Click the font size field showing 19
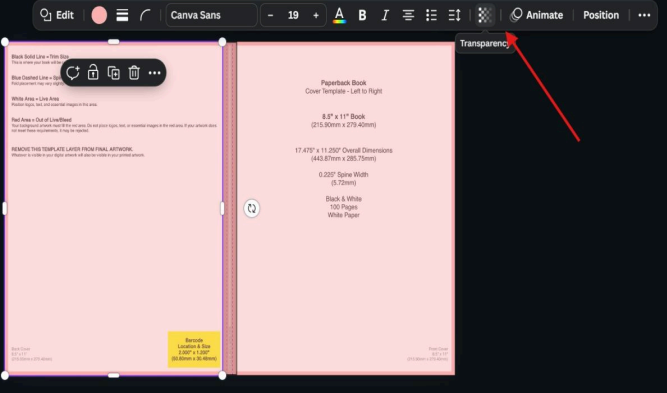 (293, 15)
